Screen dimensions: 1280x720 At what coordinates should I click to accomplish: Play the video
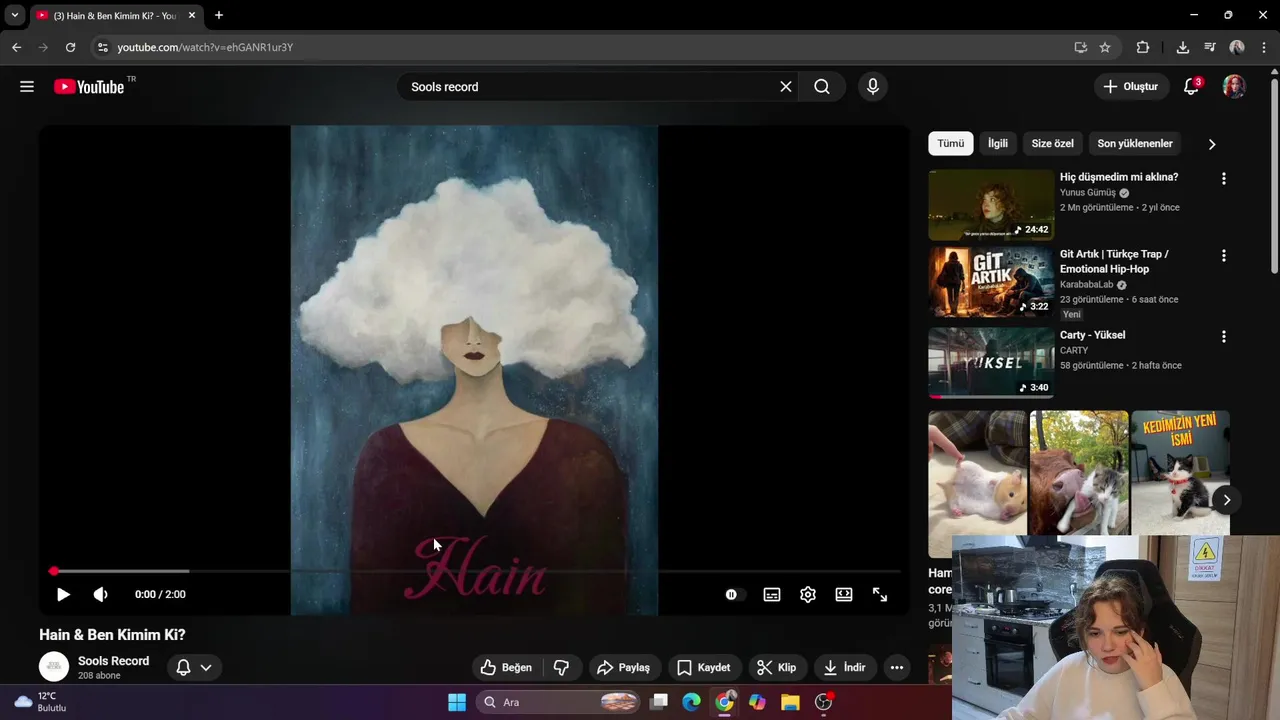63,594
